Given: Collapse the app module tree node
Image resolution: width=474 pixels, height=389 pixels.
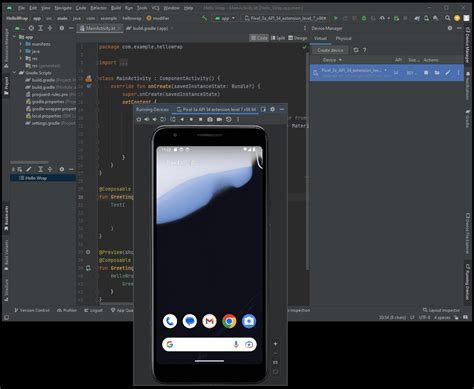Looking at the screenshot, I should (x=15, y=37).
